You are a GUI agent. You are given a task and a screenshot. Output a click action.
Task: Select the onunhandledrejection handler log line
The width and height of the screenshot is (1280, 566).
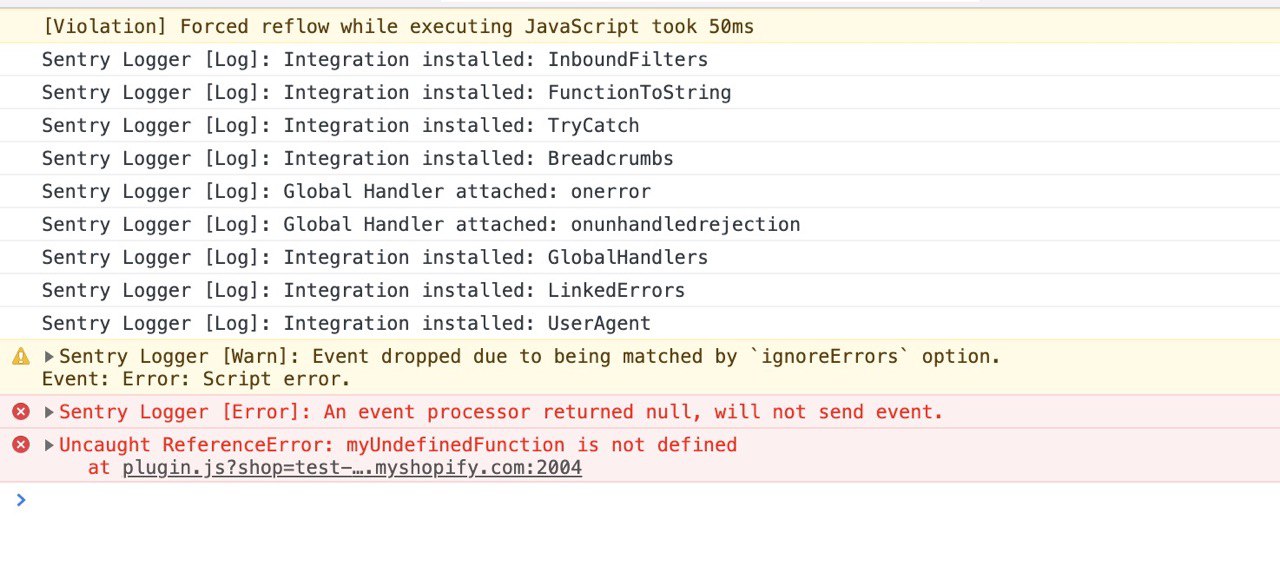click(x=640, y=225)
